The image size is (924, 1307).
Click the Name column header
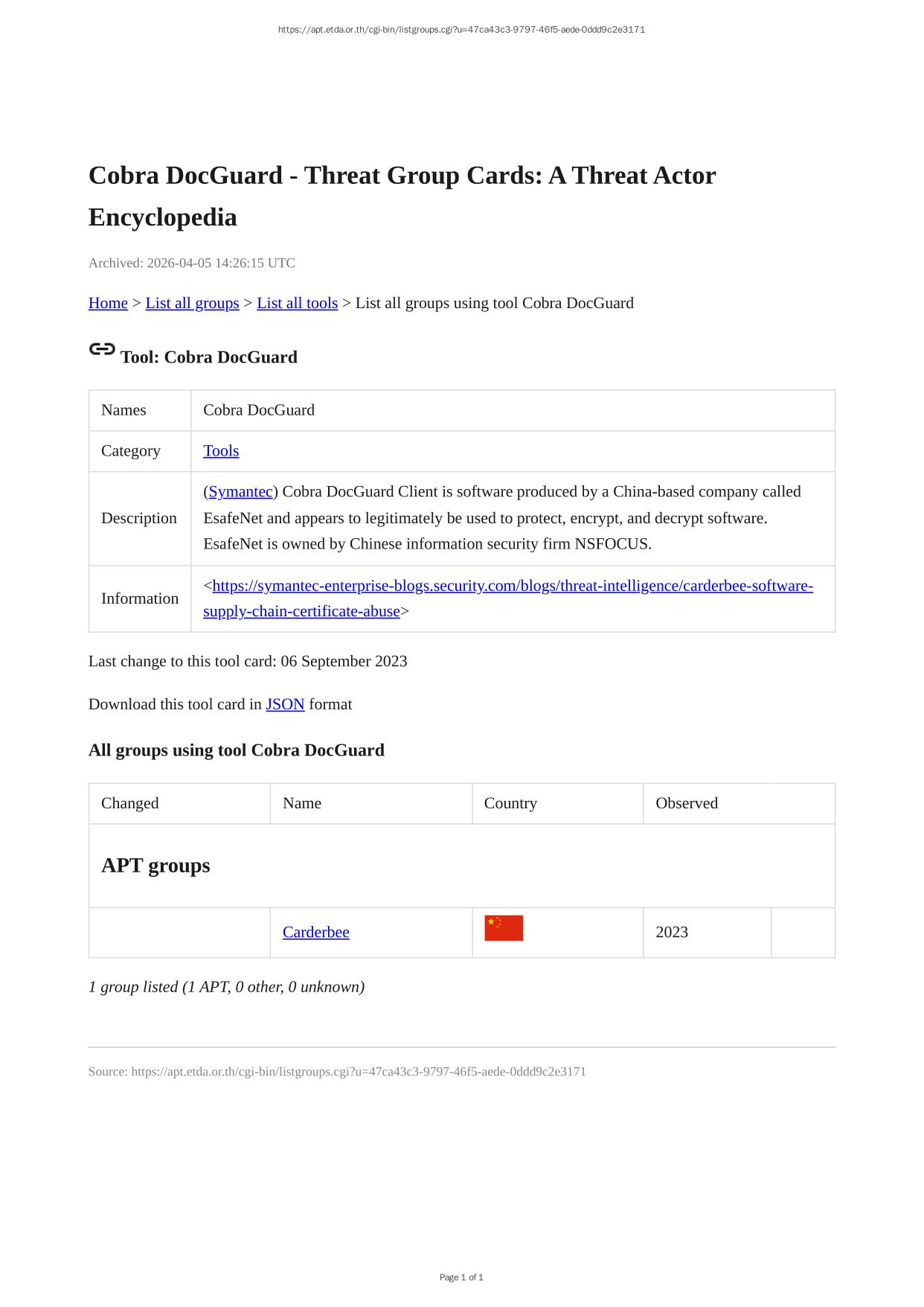coord(302,803)
